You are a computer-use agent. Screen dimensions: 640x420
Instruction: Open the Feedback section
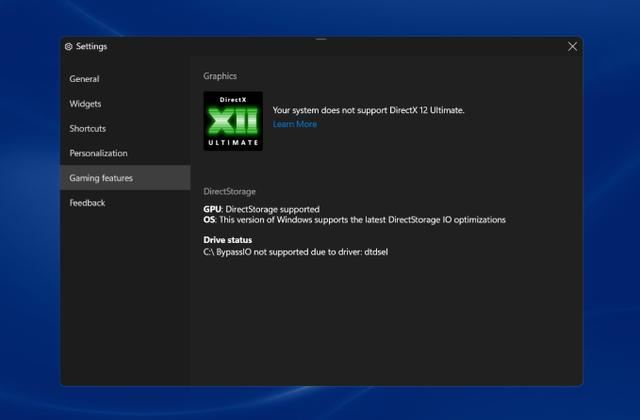point(87,203)
